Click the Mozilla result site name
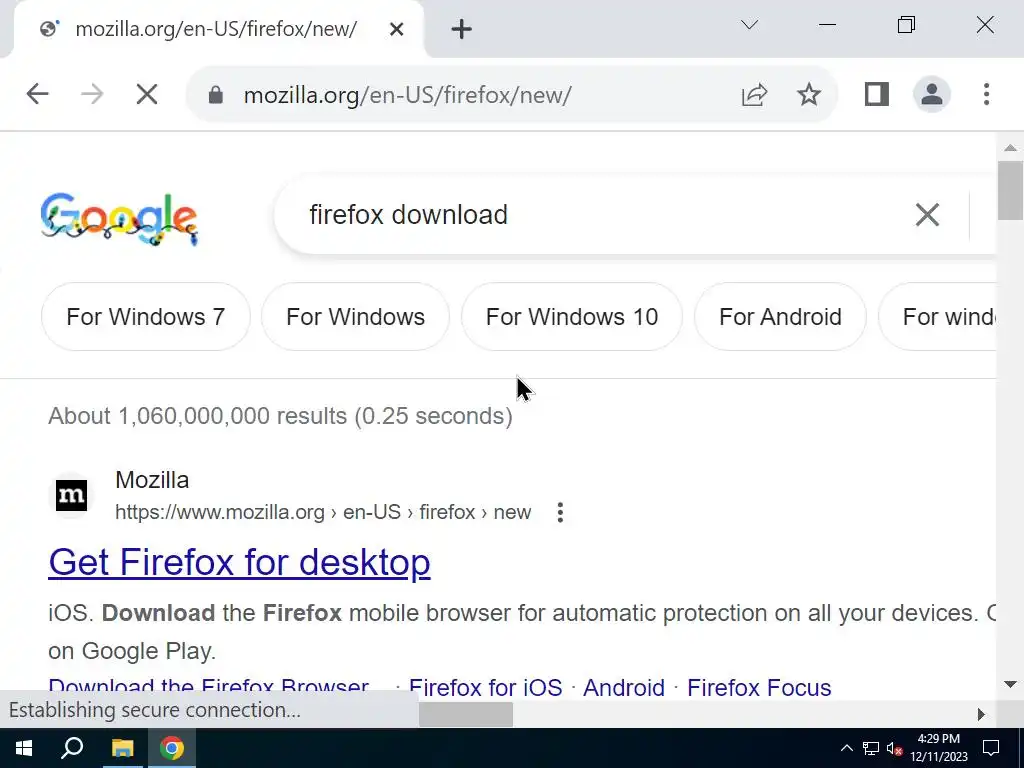This screenshot has width=1024, height=768. (152, 480)
